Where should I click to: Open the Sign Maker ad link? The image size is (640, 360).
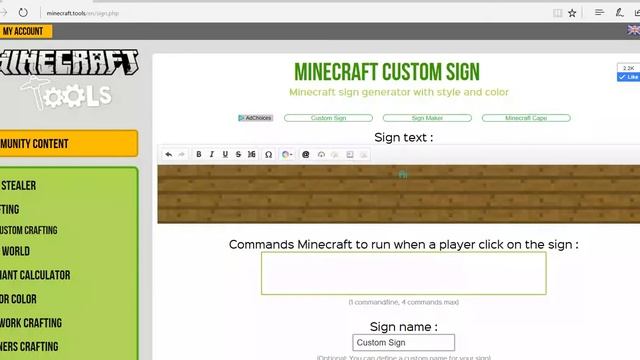[427, 118]
